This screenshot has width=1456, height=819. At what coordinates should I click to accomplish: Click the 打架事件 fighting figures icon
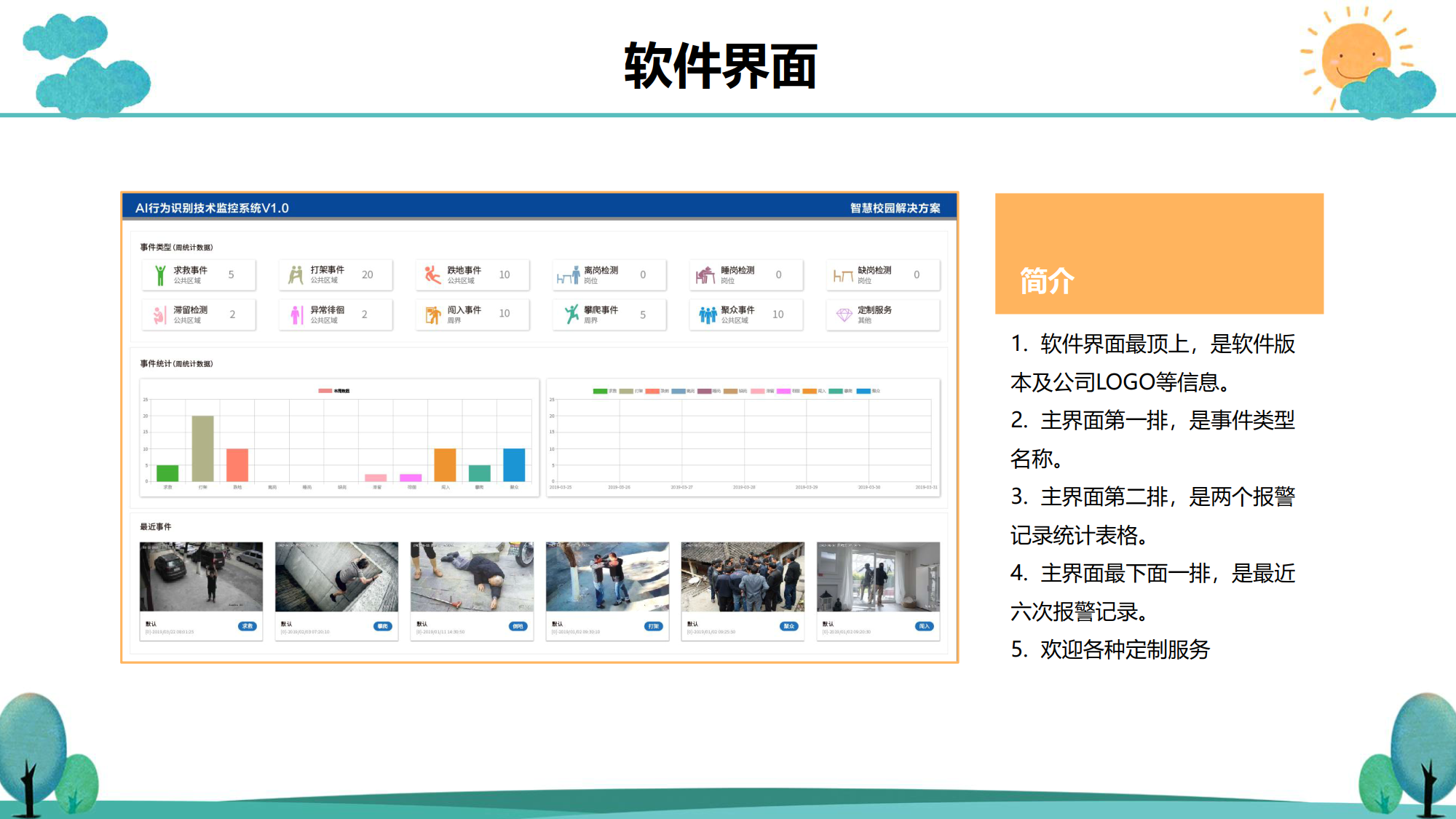click(296, 274)
